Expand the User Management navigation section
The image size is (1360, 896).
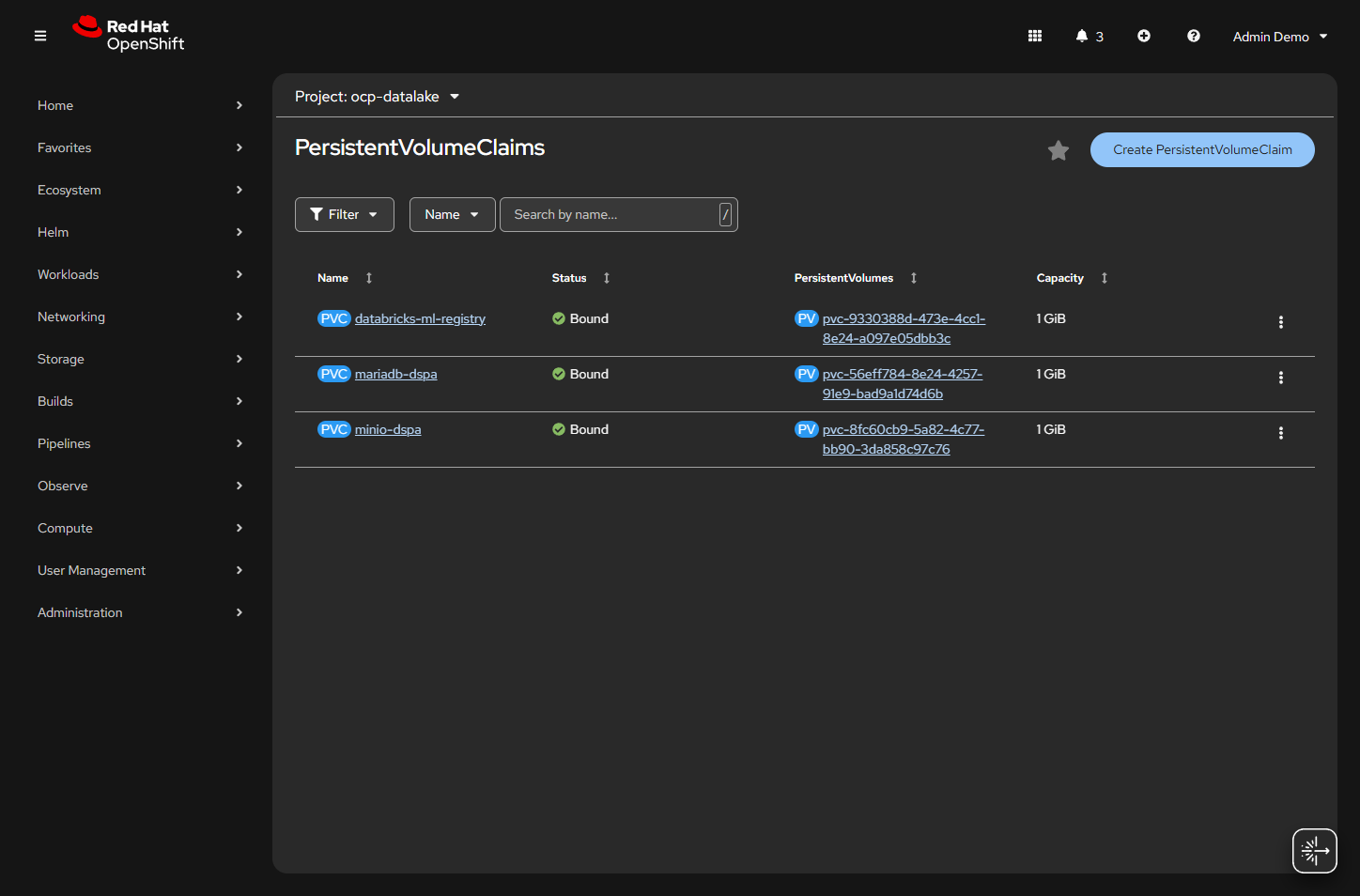click(x=140, y=570)
